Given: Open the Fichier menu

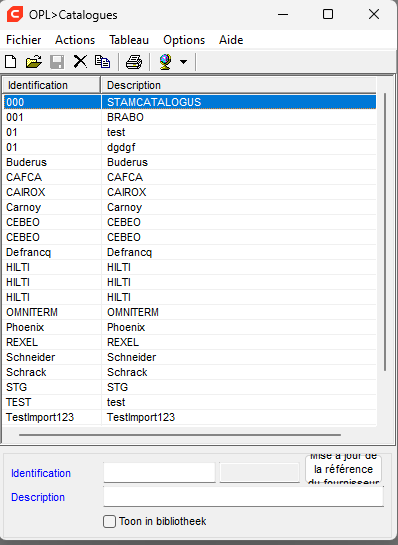Looking at the screenshot, I should coord(24,40).
